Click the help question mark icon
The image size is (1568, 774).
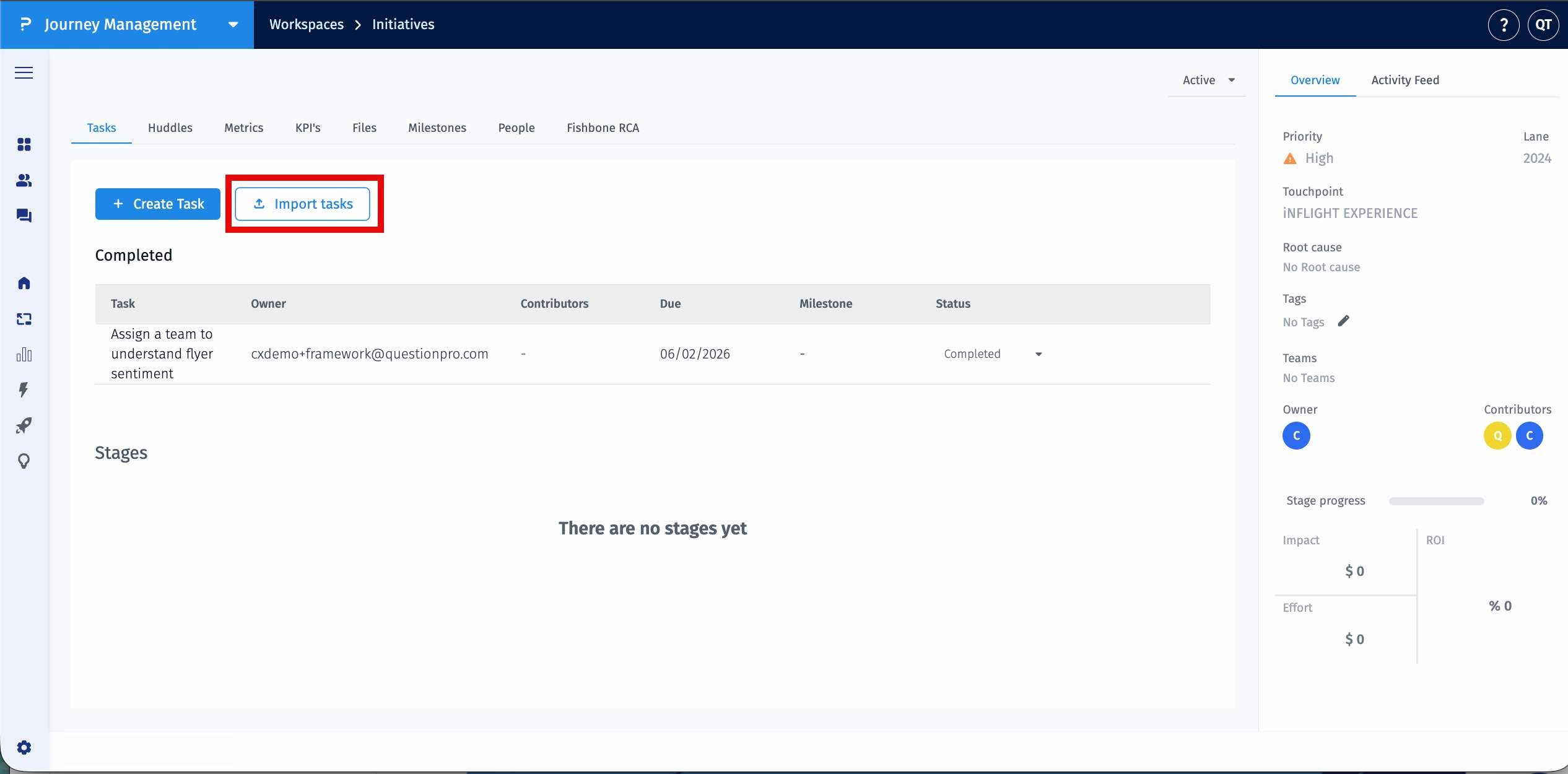(1504, 25)
